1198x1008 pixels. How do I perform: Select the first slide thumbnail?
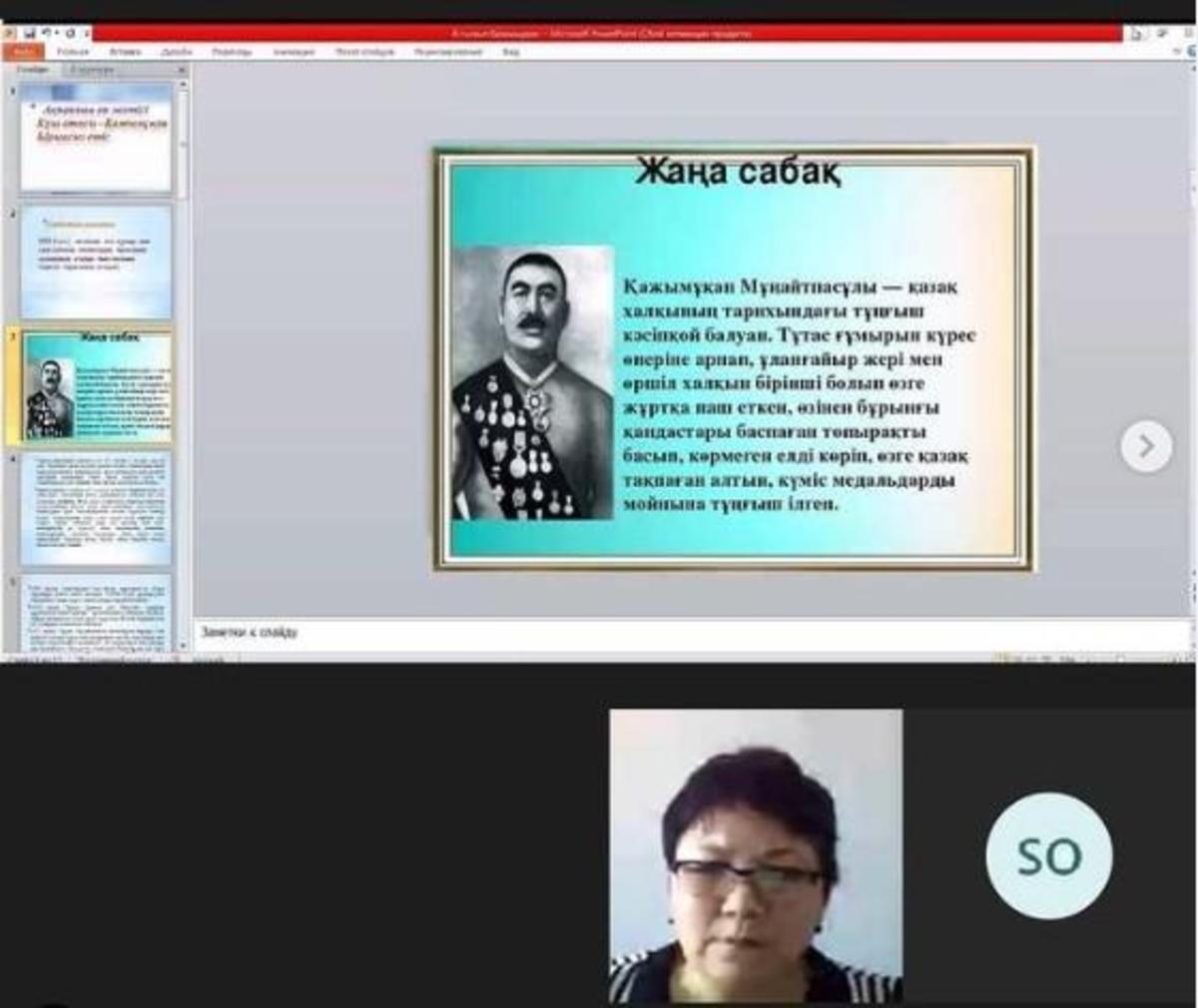point(96,139)
